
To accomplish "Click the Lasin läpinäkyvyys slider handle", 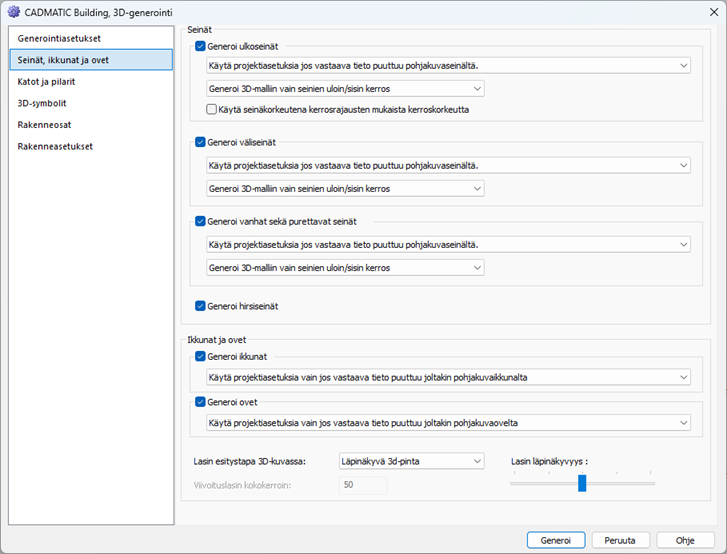I will pyautogui.click(x=581, y=483).
